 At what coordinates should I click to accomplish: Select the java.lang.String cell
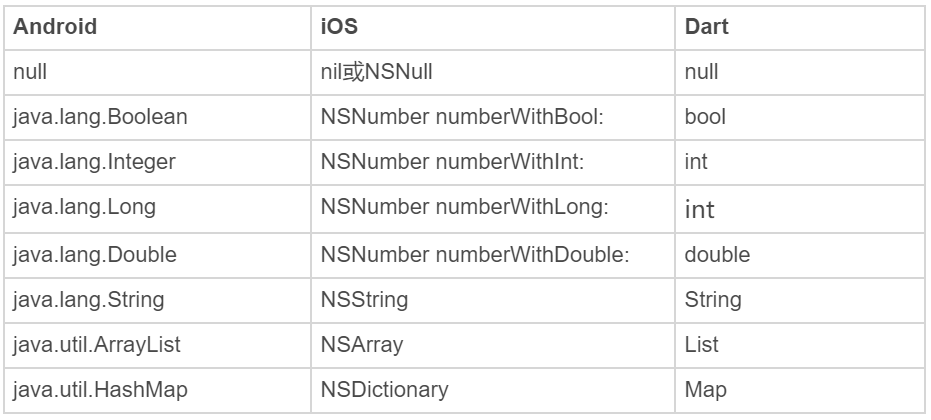click(90, 299)
